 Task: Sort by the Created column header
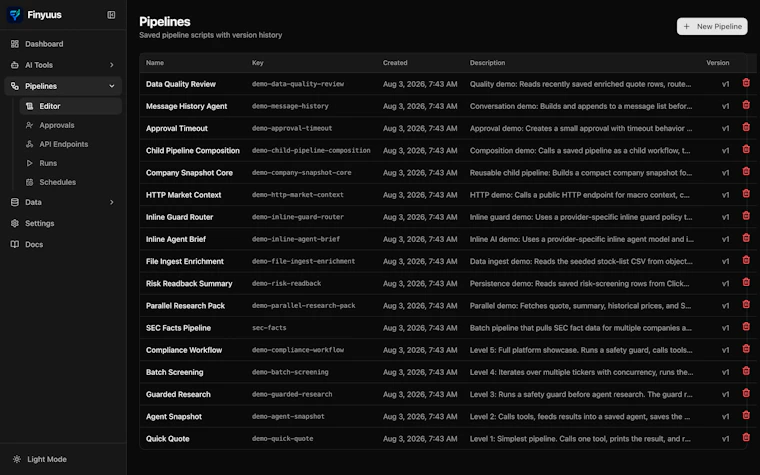pos(395,63)
